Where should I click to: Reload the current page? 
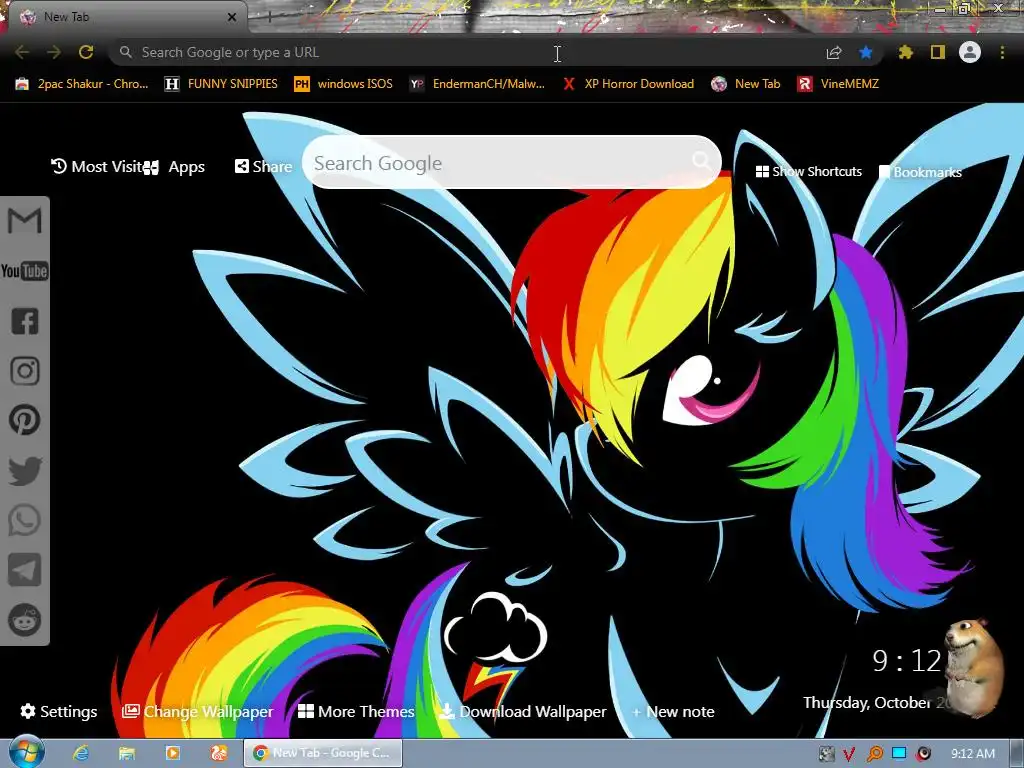[x=86, y=52]
